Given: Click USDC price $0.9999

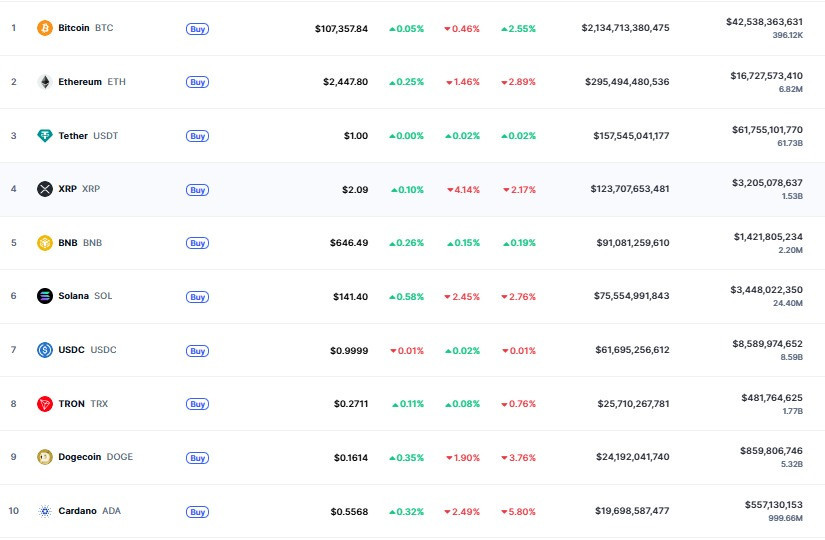Looking at the screenshot, I should pos(349,351).
